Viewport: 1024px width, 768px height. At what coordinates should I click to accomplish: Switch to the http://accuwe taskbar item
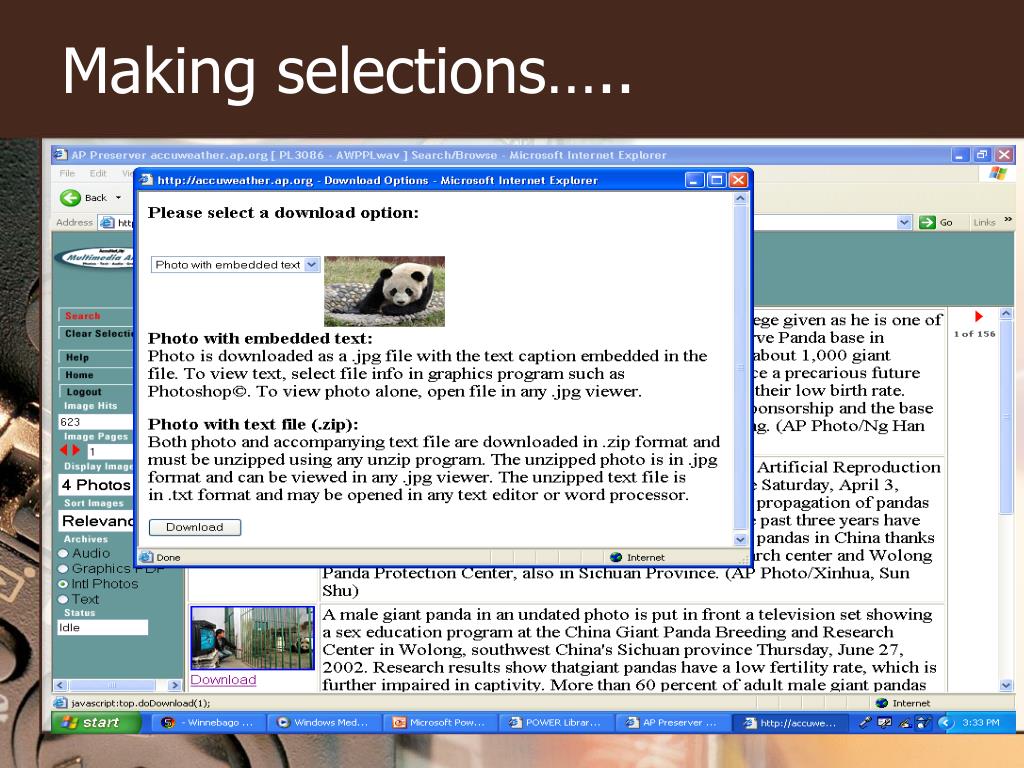pos(791,722)
